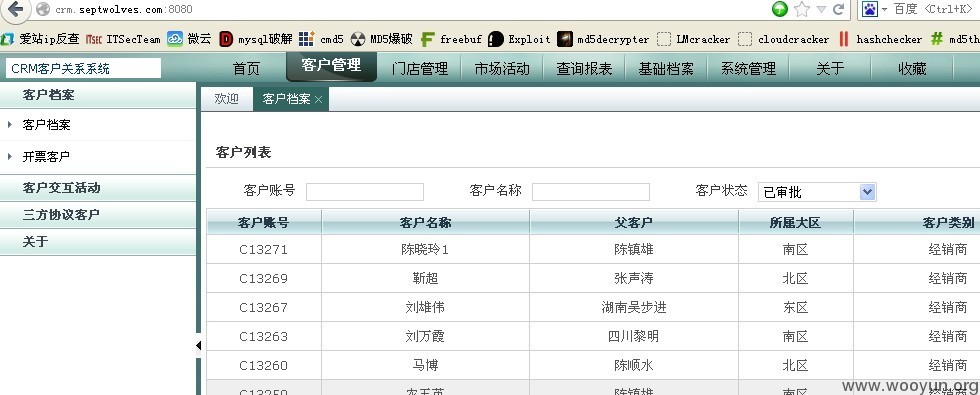Expand the 客户档案 sidebar section header

pos(98,95)
